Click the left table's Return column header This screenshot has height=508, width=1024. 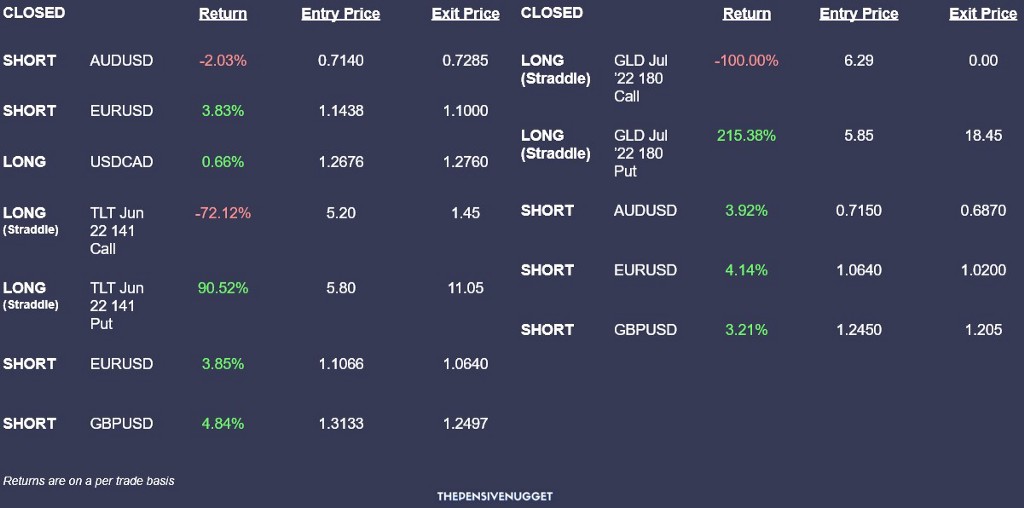pos(223,14)
